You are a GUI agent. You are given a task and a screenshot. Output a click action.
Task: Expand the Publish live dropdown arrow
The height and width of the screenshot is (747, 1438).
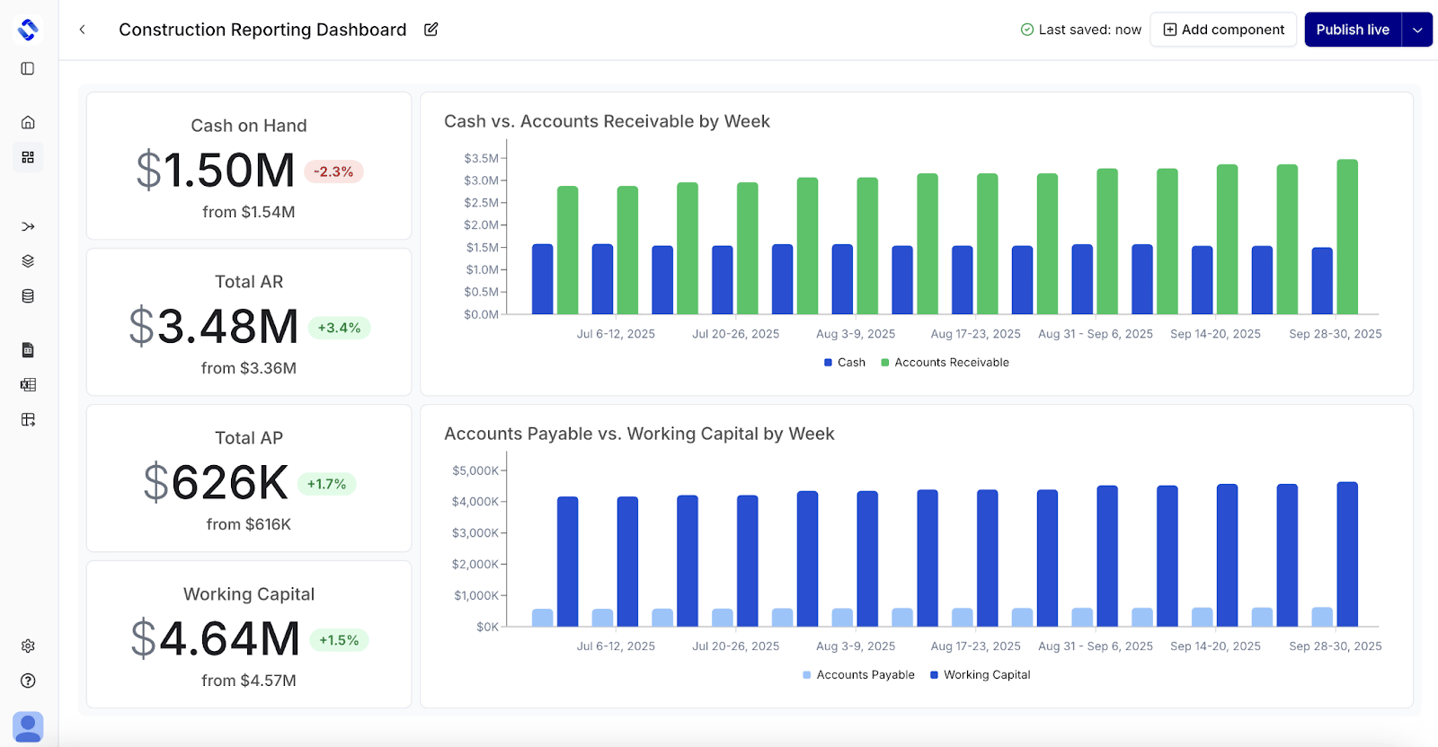point(1417,30)
